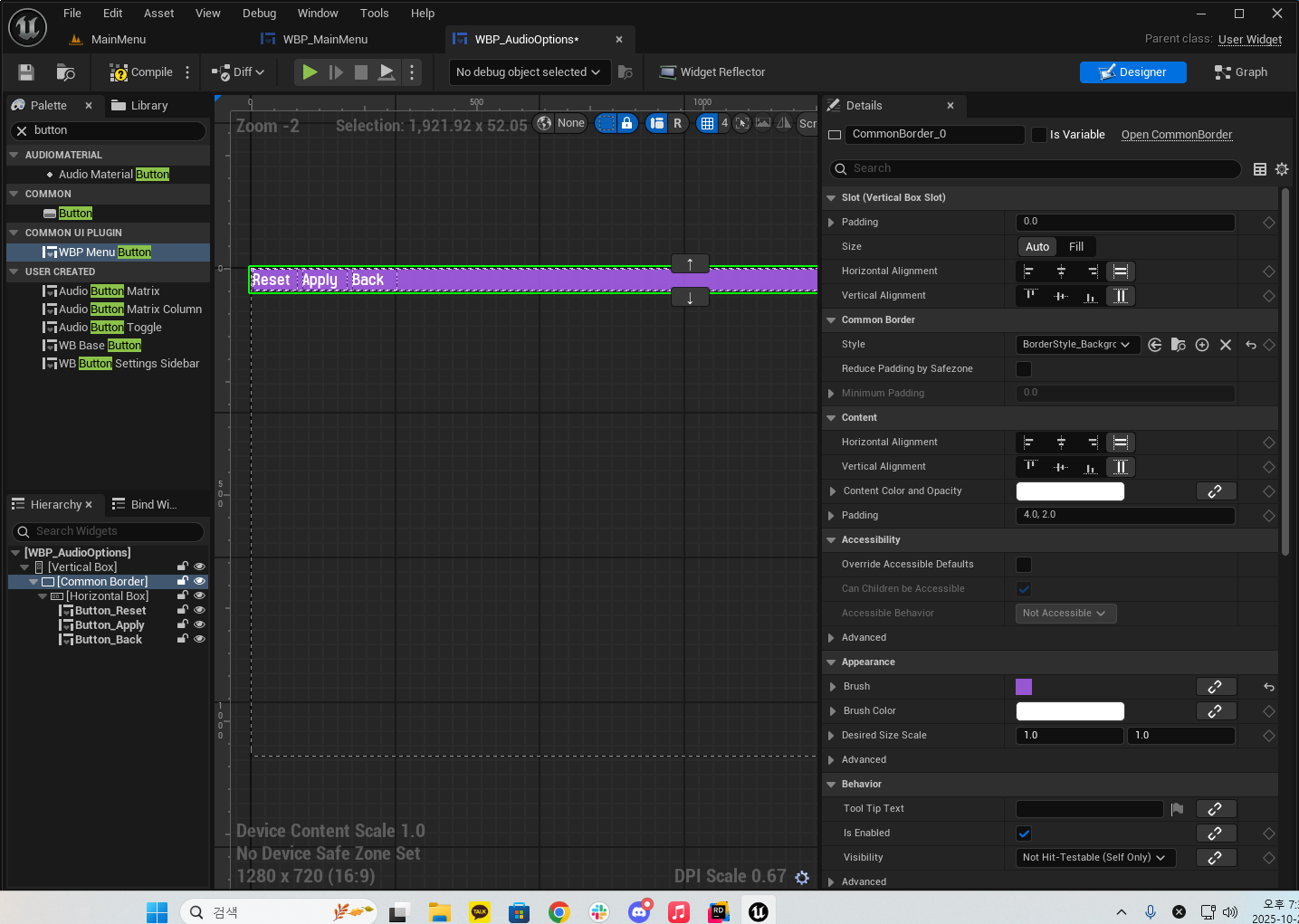Open the Visibility dropdown
The image size is (1299, 924).
[x=1094, y=858]
